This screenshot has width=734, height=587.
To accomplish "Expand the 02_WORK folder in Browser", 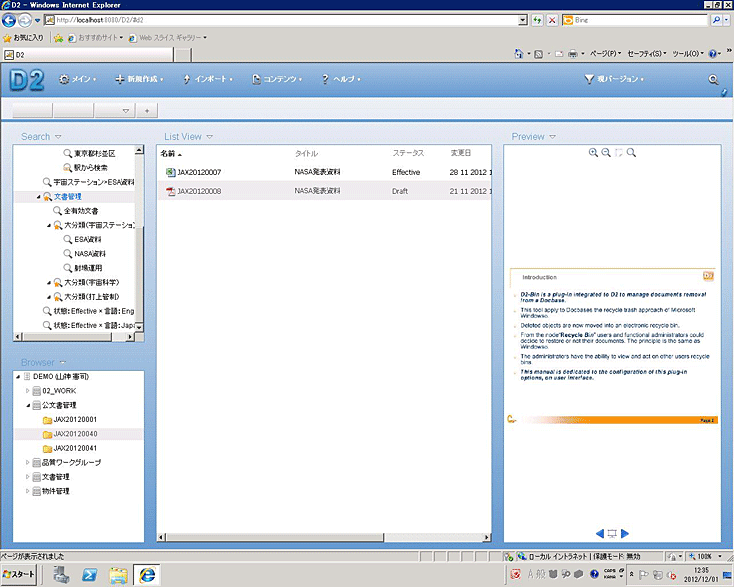I will tap(28, 390).
